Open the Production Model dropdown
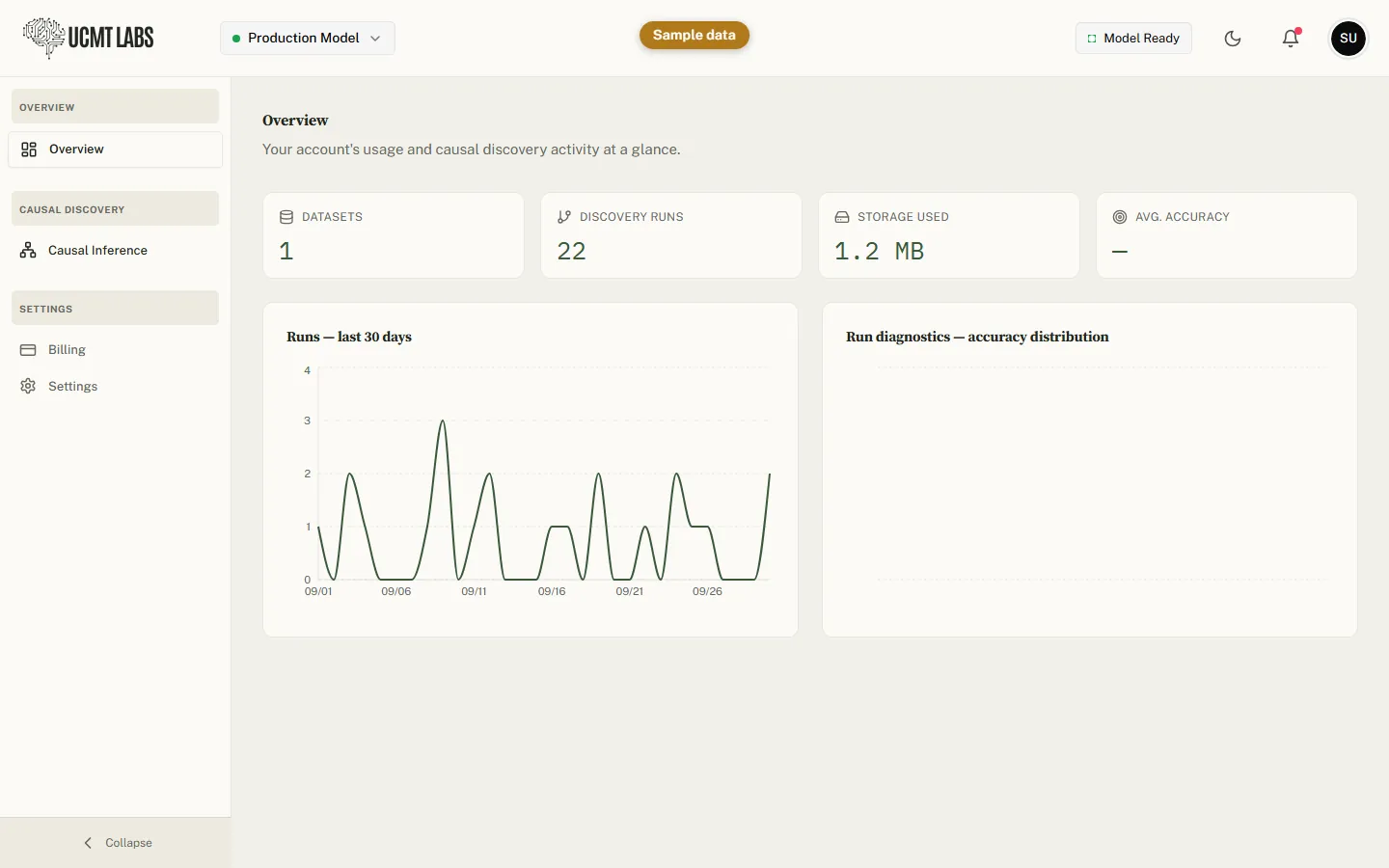 [x=308, y=39]
